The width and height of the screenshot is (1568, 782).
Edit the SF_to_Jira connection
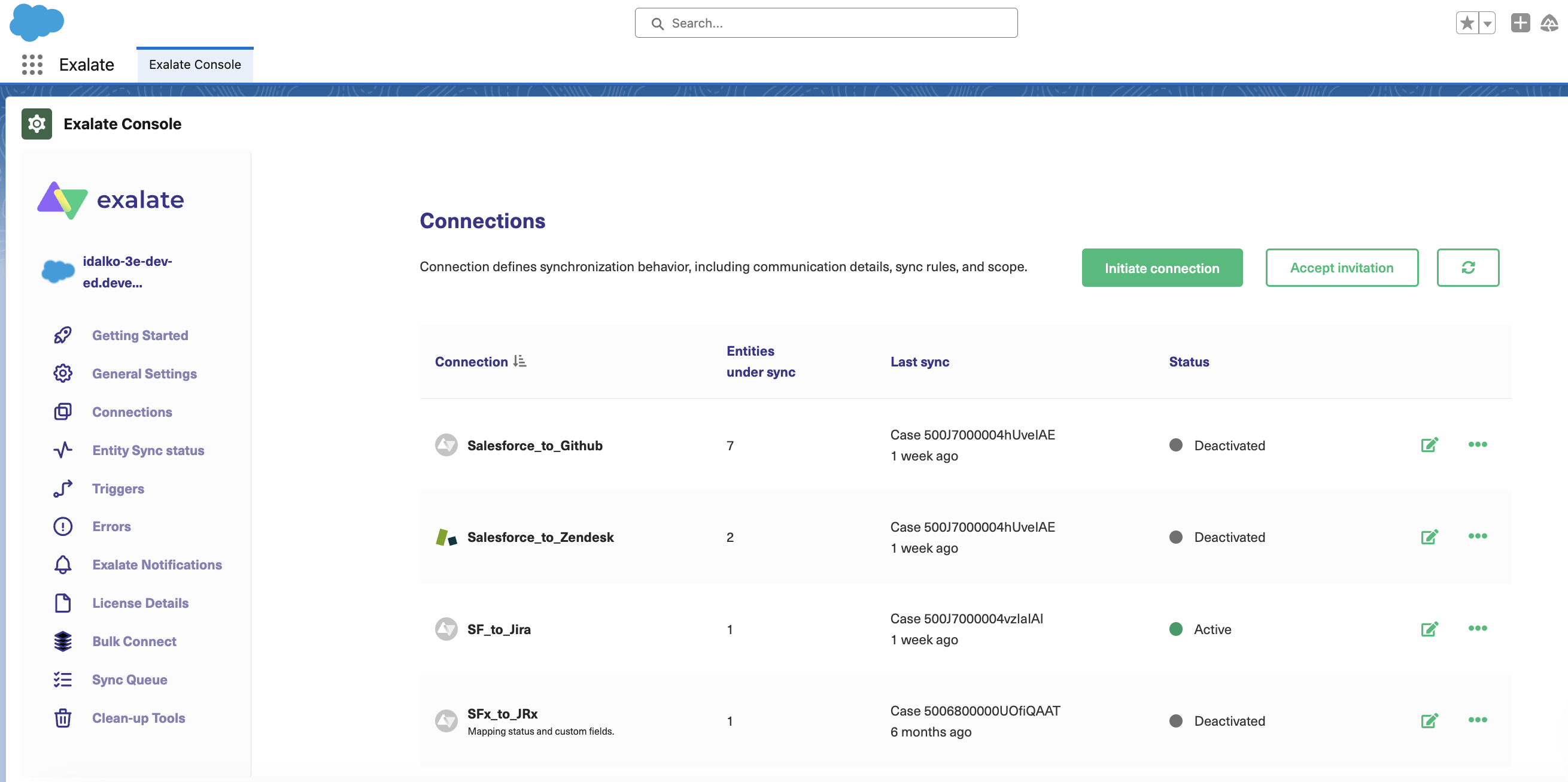coord(1429,629)
